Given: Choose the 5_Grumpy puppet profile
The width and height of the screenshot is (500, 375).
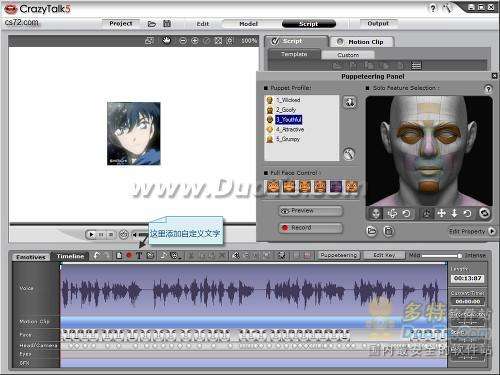Looking at the screenshot, I should [288, 139].
